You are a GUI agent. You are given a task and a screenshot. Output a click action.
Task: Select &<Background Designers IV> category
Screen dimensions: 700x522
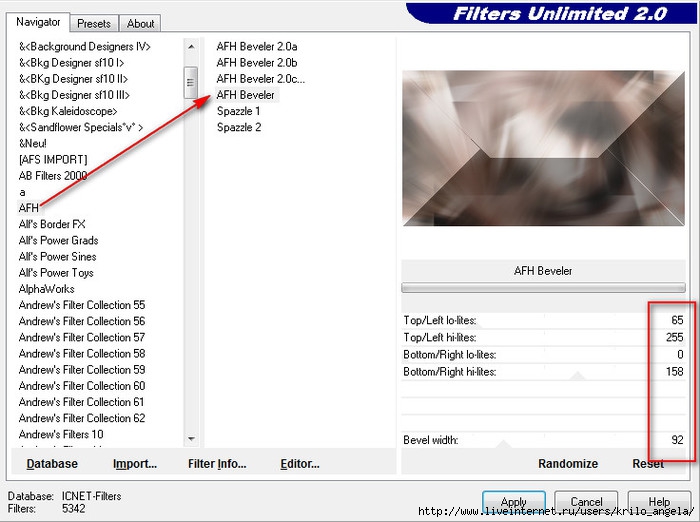pos(85,46)
